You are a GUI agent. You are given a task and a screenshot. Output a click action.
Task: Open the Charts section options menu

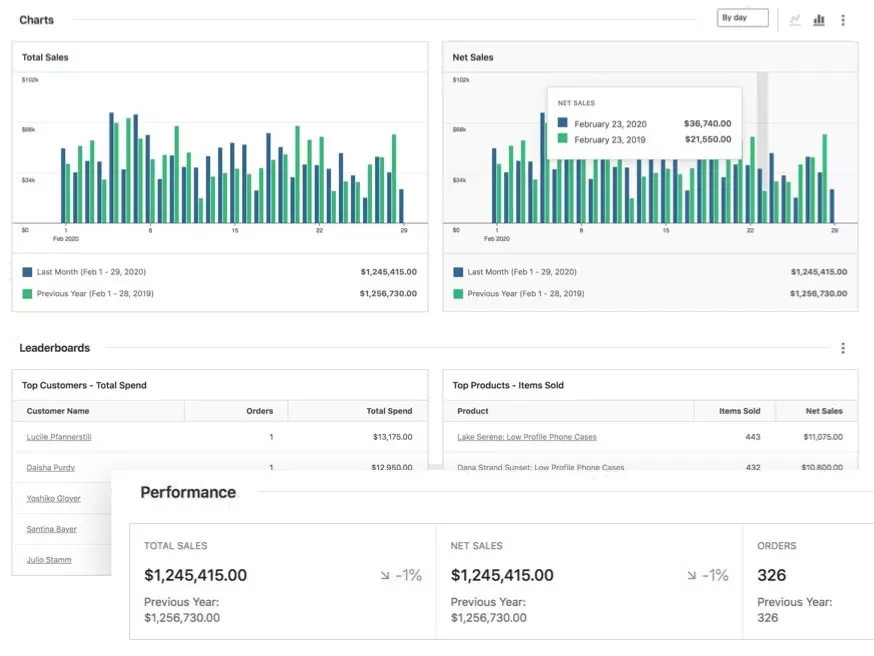843,20
